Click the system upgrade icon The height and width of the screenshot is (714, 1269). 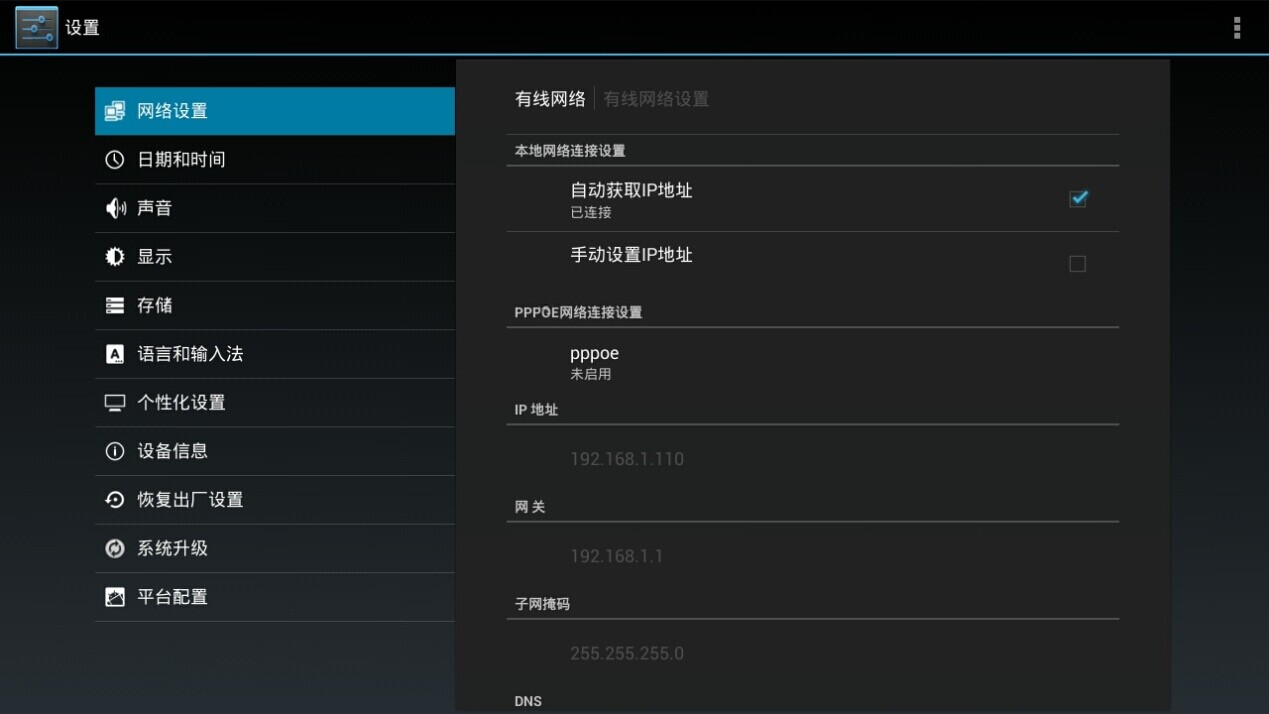coord(115,548)
